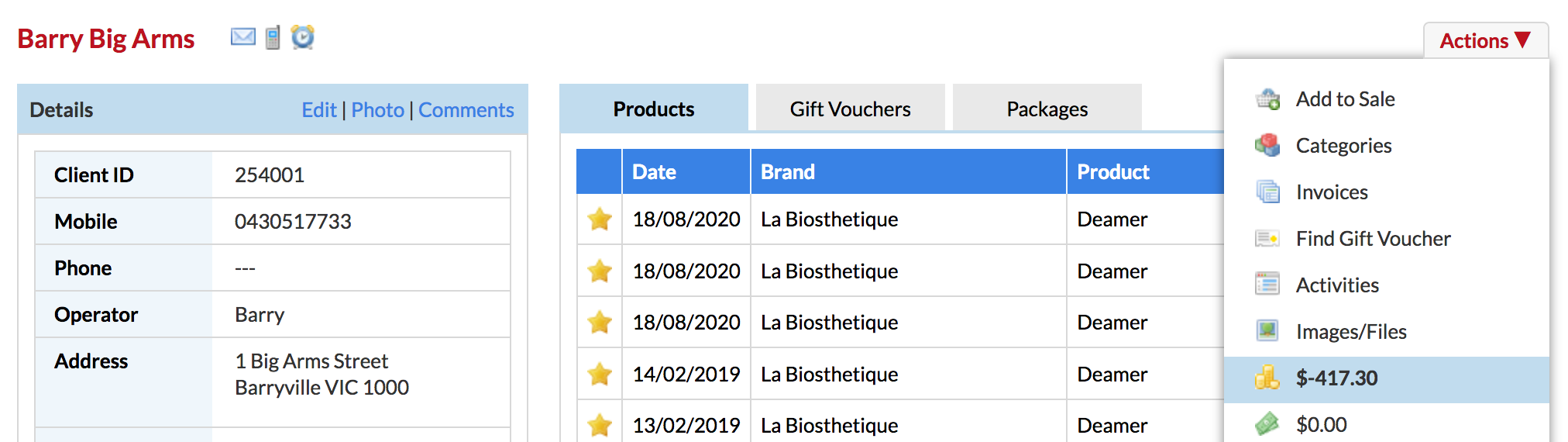Click the star in the 14/02/2019 row

[x=600, y=375]
